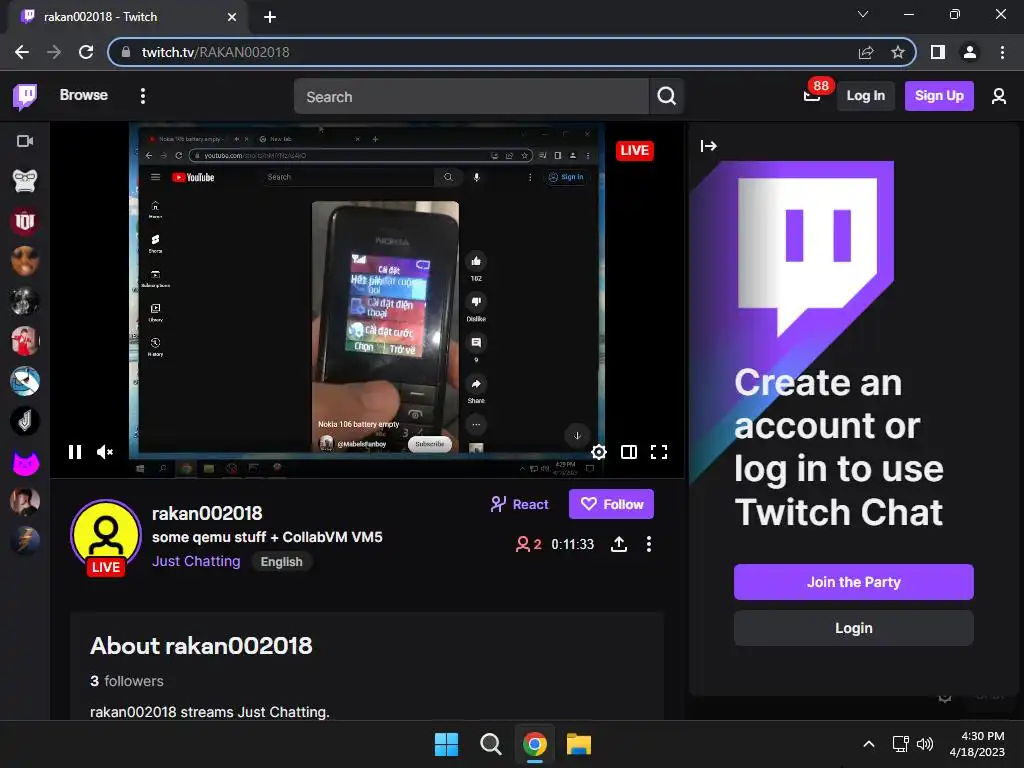Click Join the Party button
Viewport: 1024px width, 768px height.
click(854, 582)
